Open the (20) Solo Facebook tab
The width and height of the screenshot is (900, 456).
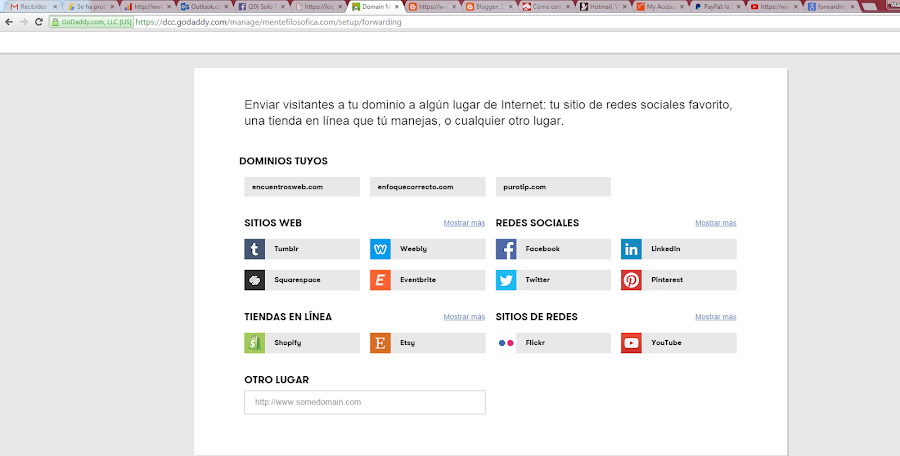(261, 7)
